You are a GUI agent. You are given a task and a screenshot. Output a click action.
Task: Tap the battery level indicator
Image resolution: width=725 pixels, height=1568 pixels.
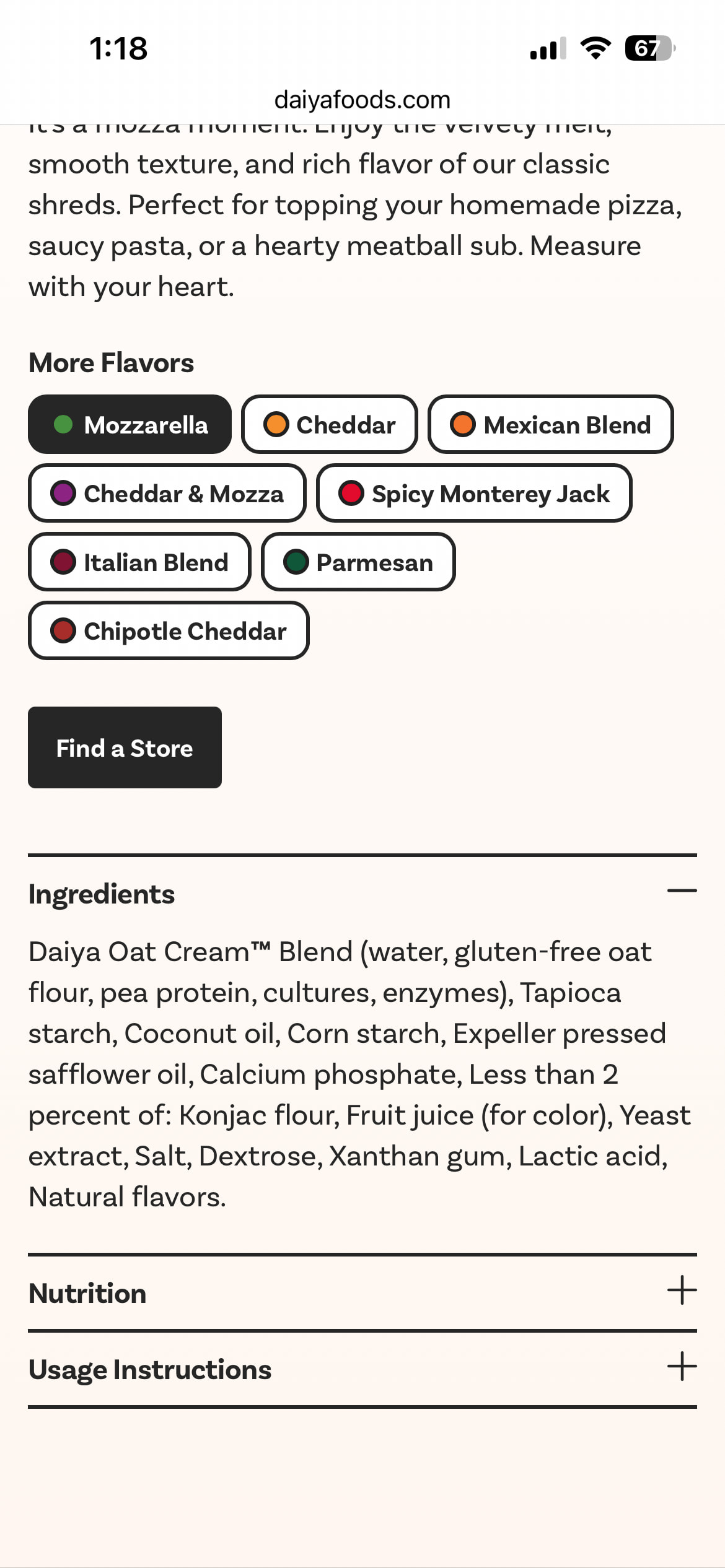[649, 48]
